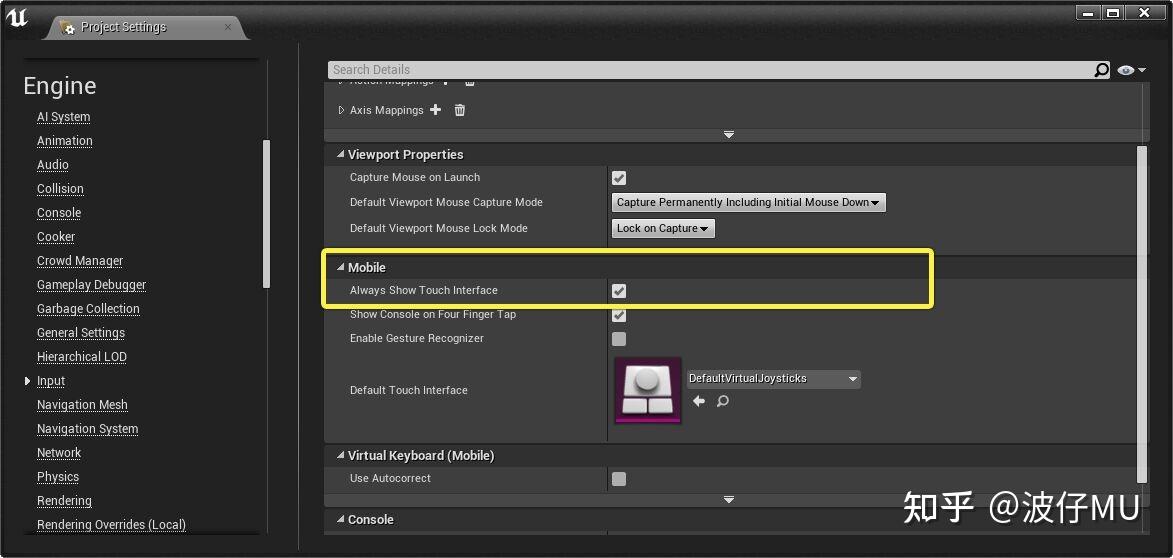
Task: Click the DefaultVirtualJoysticks asset thumbnail
Action: coord(648,390)
